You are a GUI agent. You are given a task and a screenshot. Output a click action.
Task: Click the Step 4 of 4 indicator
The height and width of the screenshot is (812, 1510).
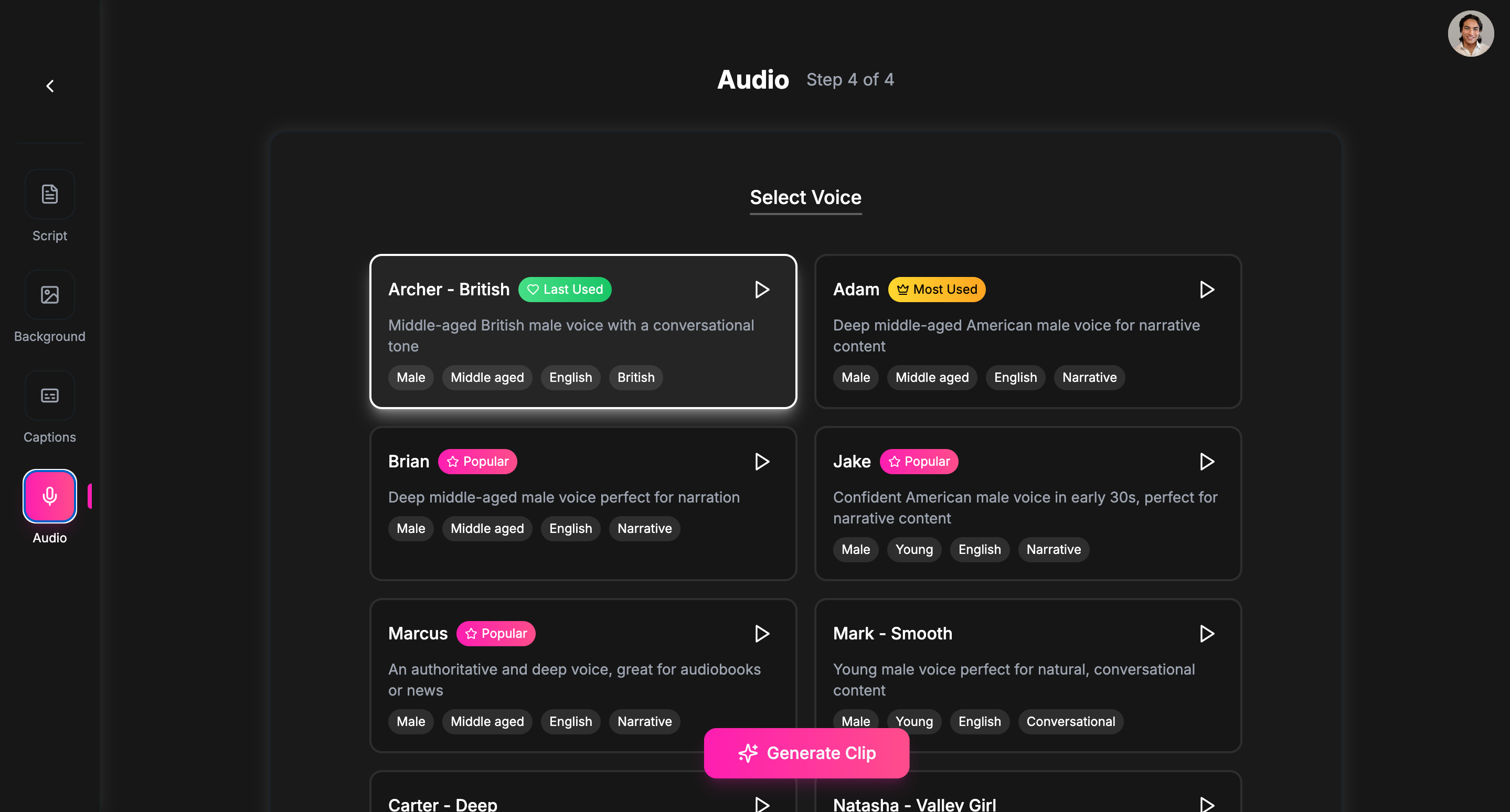(850, 79)
